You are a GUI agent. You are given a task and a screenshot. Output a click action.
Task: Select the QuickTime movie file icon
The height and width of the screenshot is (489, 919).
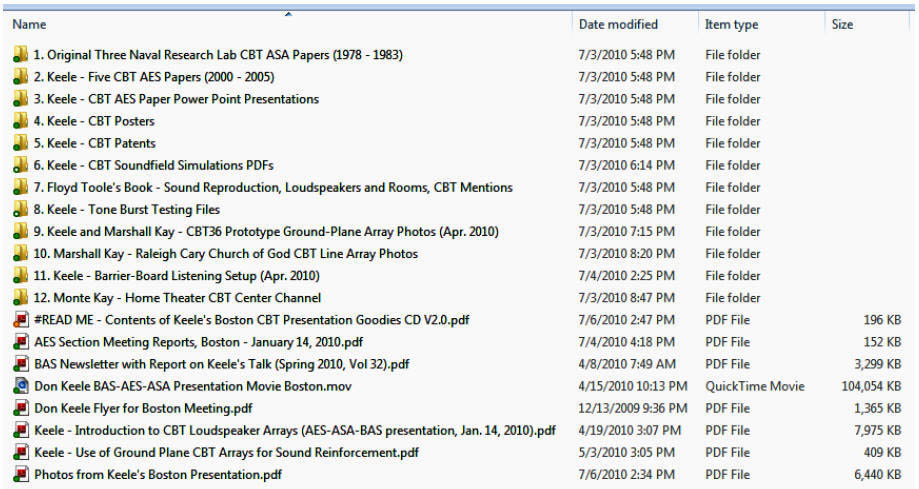point(21,386)
